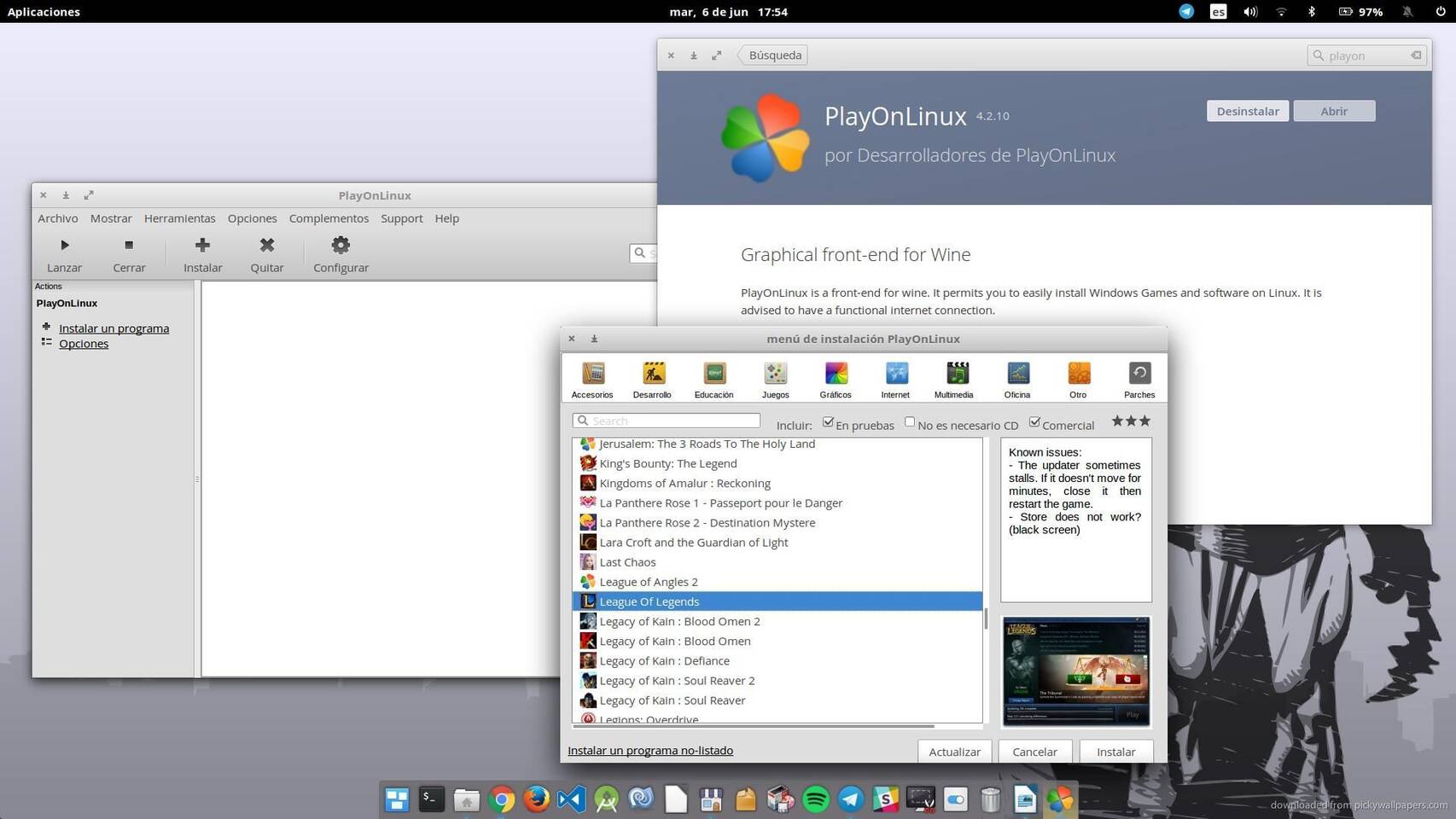Viewport: 1456px width, 819px height.
Task: Click the Instalar button
Action: click(x=1115, y=752)
